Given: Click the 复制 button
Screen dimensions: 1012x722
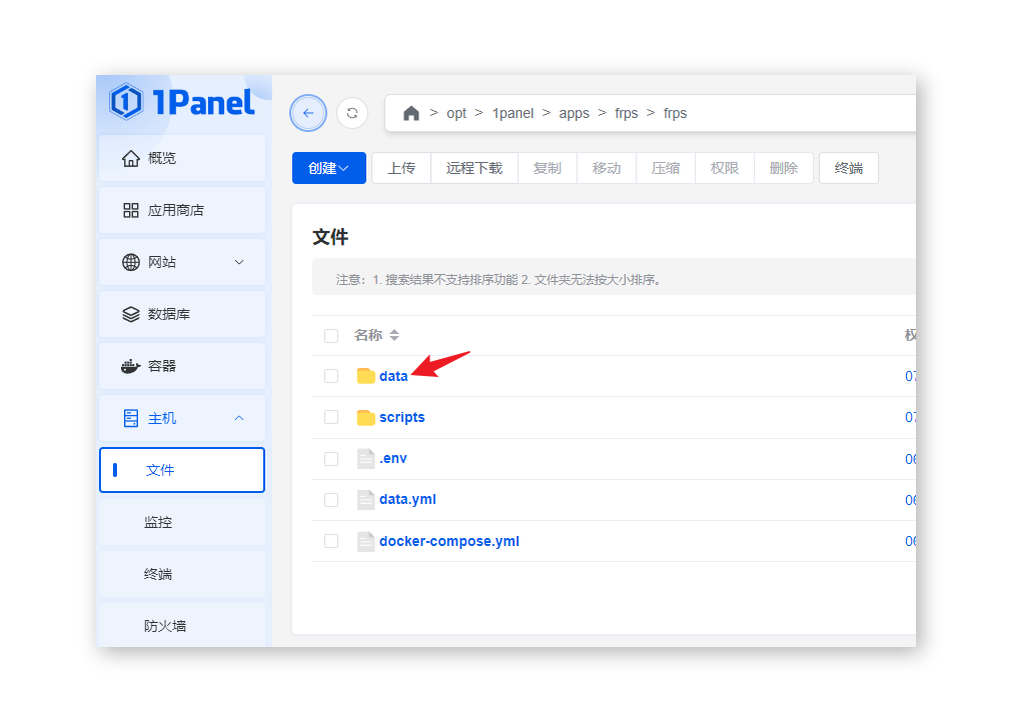Looking at the screenshot, I should (547, 168).
